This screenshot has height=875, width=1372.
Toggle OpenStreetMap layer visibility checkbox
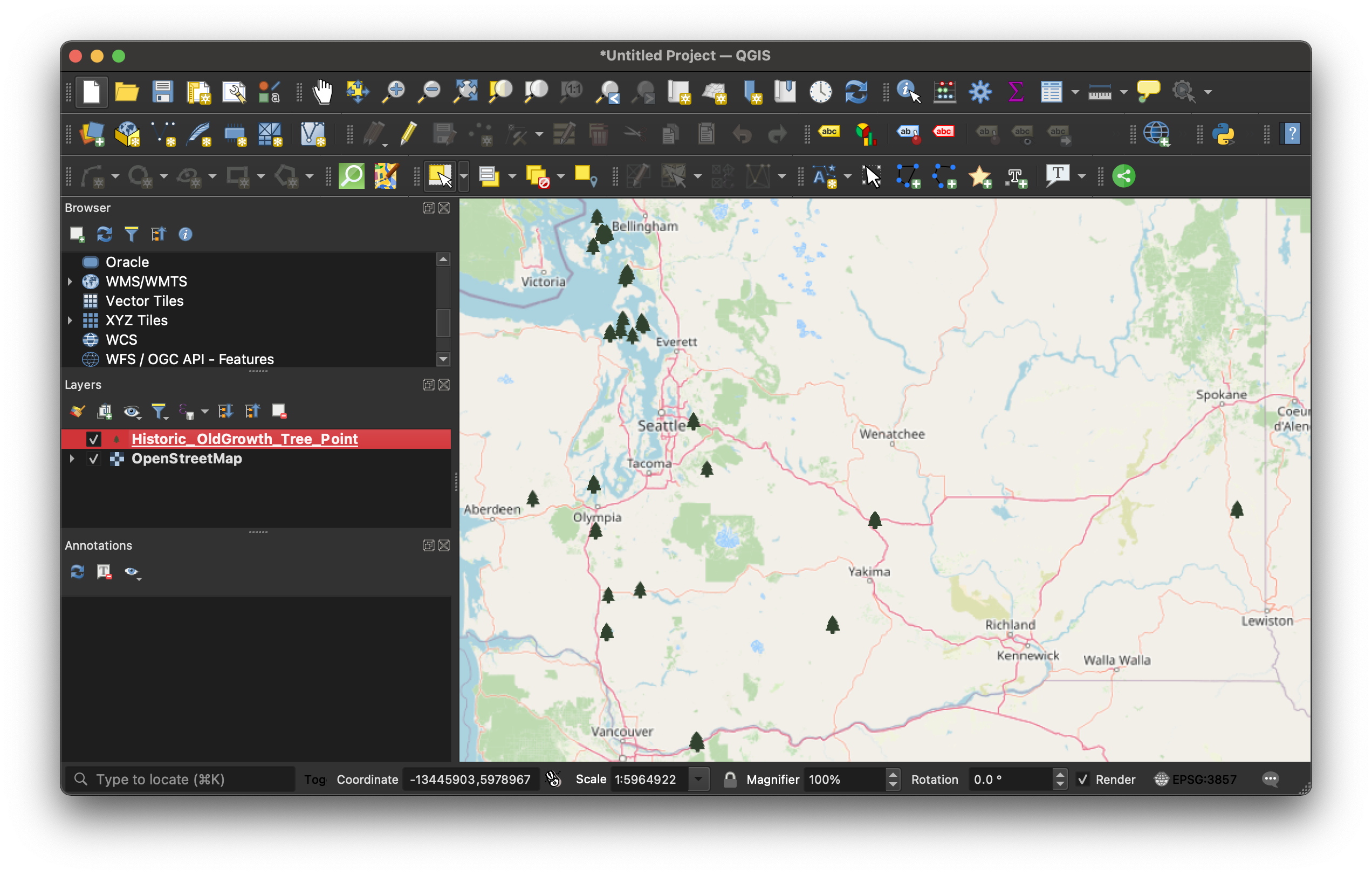tap(93, 459)
